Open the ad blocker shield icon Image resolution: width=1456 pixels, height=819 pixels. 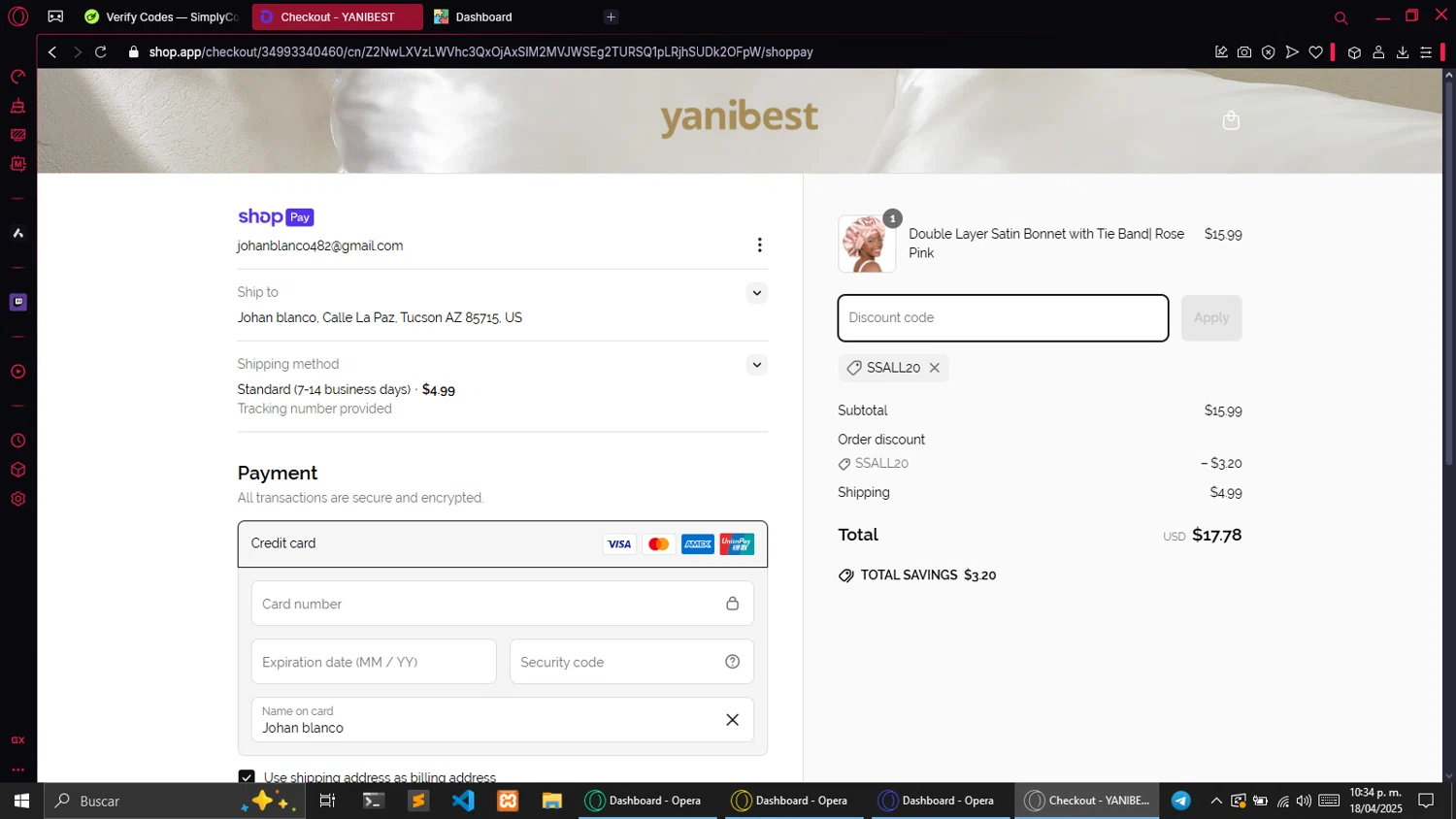(x=1268, y=52)
